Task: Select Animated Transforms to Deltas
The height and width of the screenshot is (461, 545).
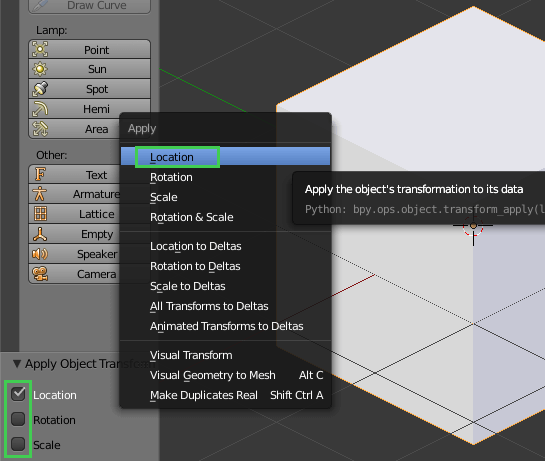Action: (x=225, y=326)
